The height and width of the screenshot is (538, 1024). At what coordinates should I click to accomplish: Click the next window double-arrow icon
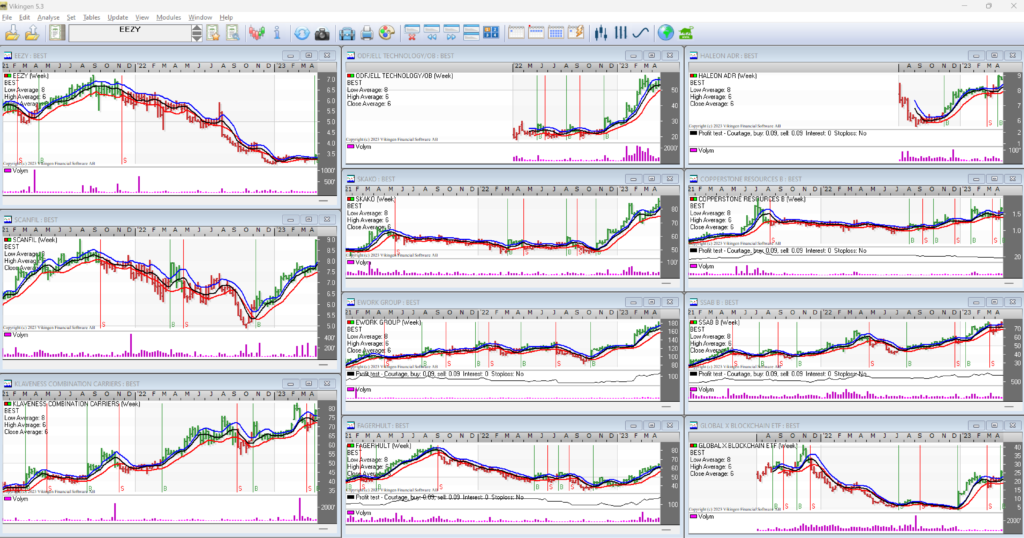[451, 33]
